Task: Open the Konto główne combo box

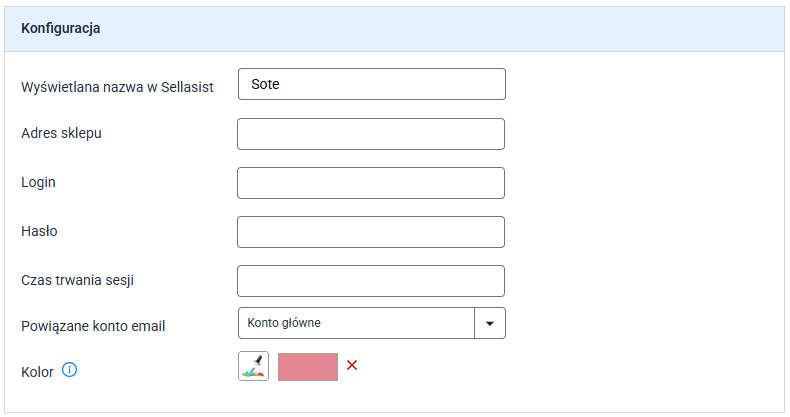Action: (356, 323)
